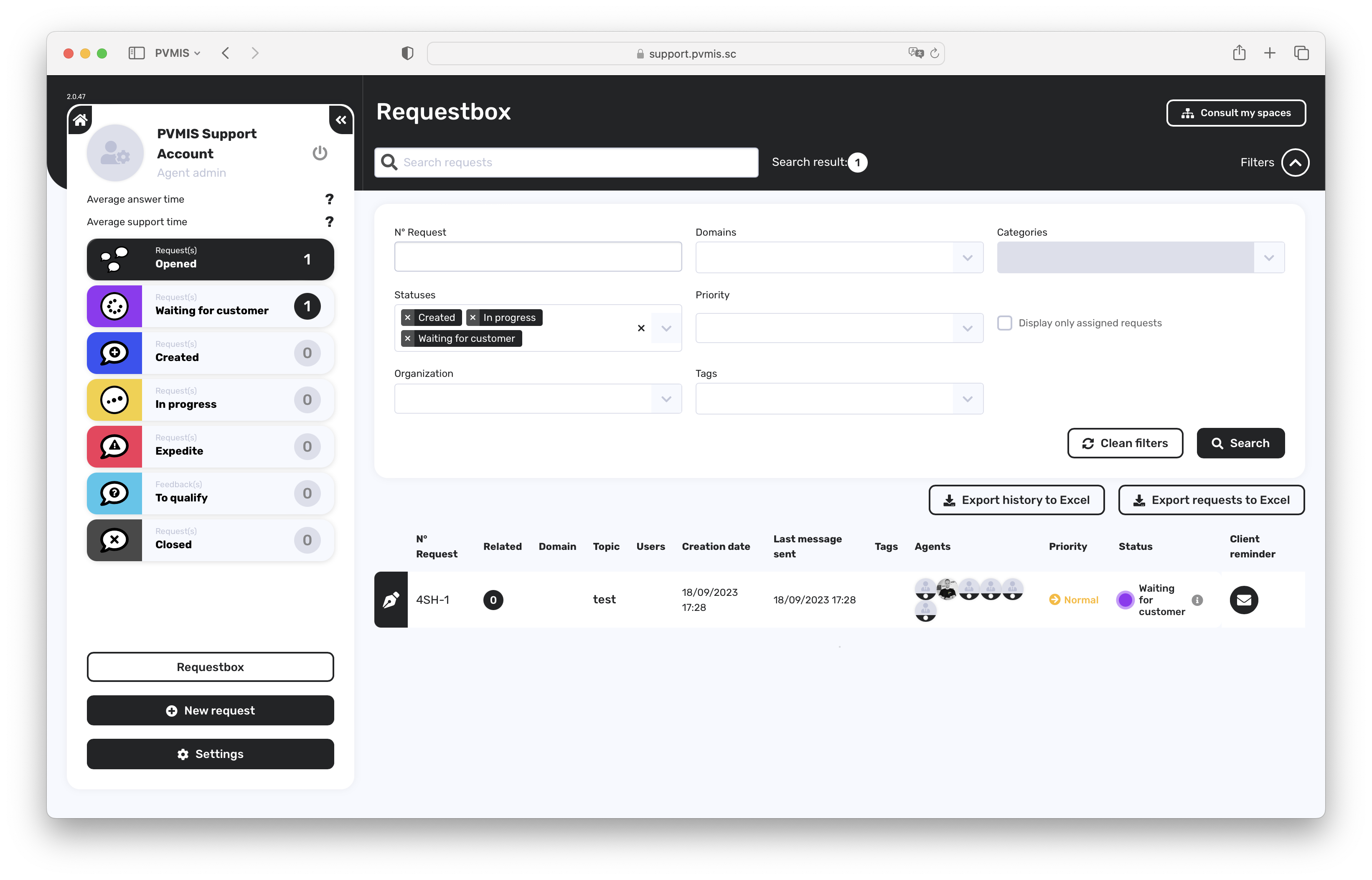Click the status info icon

(x=1197, y=600)
